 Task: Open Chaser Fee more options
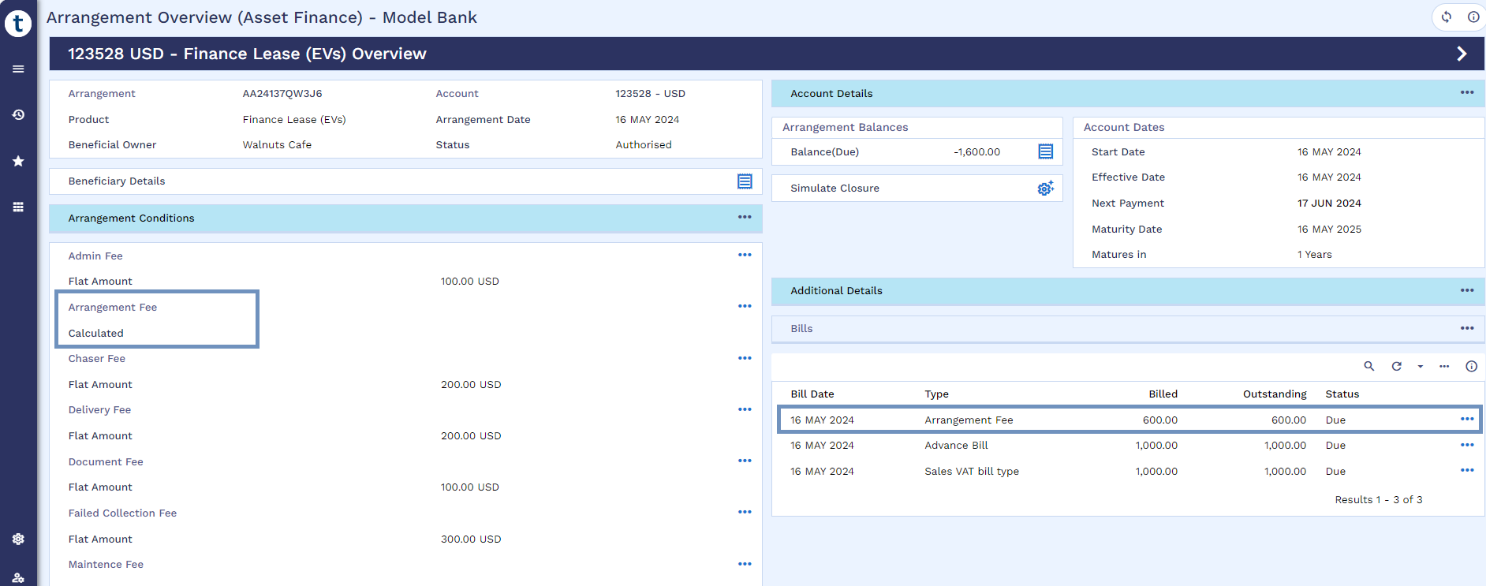pos(744,358)
